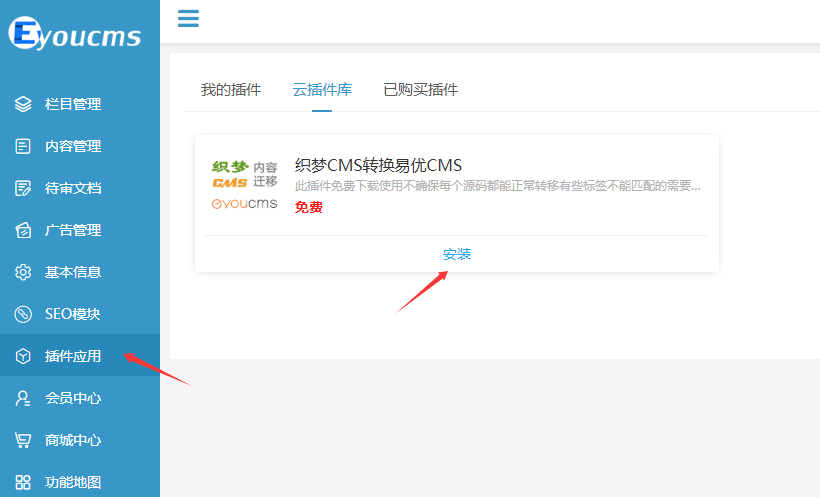Viewport: 820px width, 497px height.
Task: Click the 织梦CMS转换易优CMS plugin title
Action: point(378,165)
